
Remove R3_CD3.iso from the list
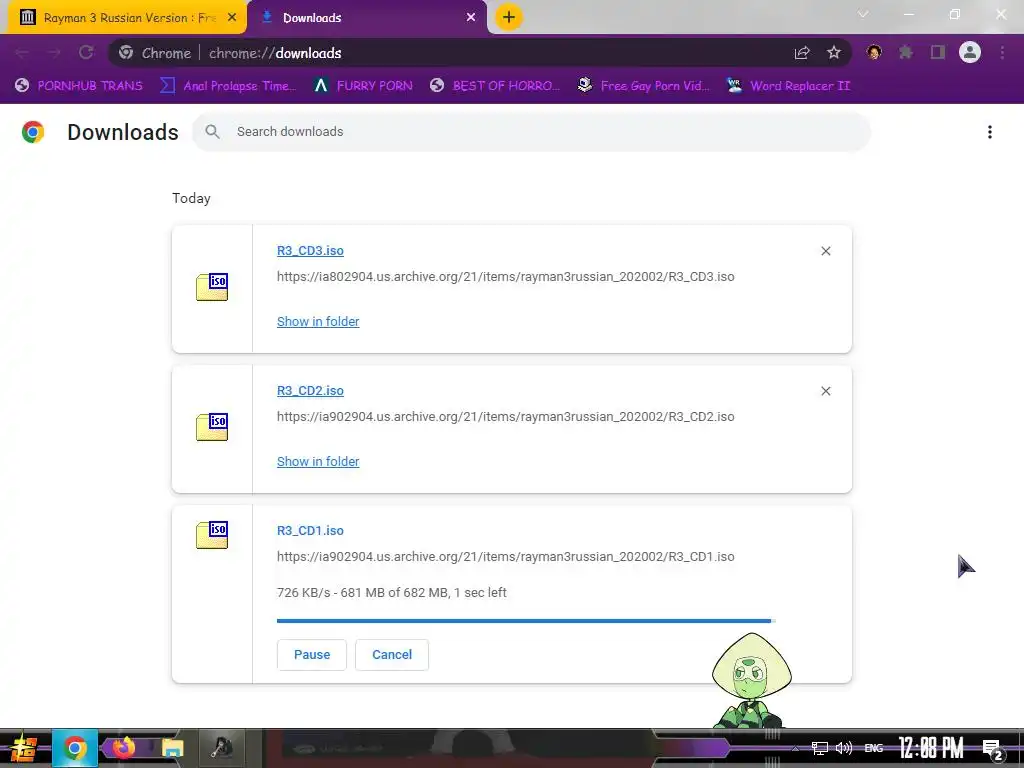[826, 251]
